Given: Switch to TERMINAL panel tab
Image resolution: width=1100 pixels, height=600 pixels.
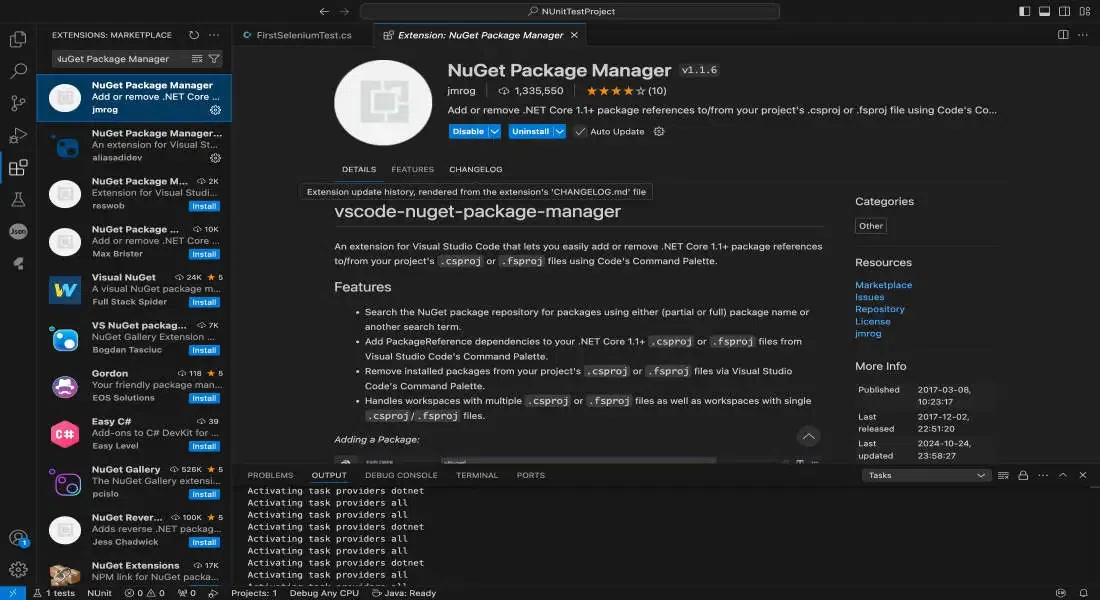Looking at the screenshot, I should click(x=477, y=475).
